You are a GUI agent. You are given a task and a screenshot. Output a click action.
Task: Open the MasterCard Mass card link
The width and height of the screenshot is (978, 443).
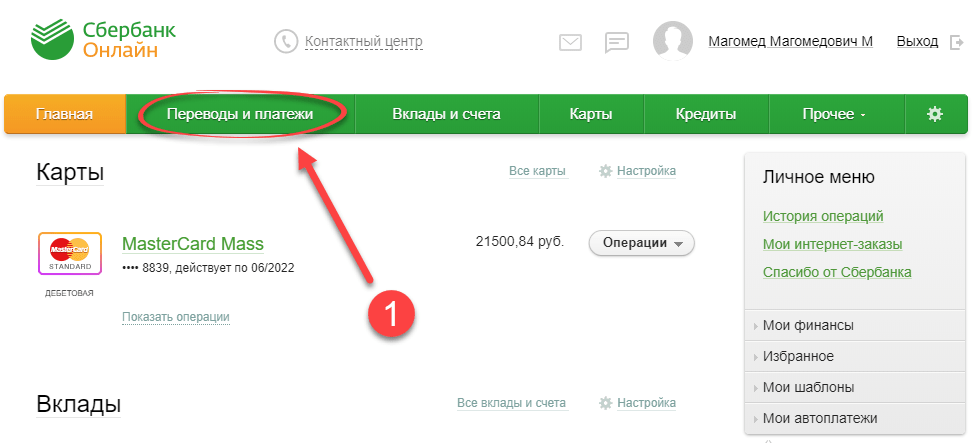193,243
